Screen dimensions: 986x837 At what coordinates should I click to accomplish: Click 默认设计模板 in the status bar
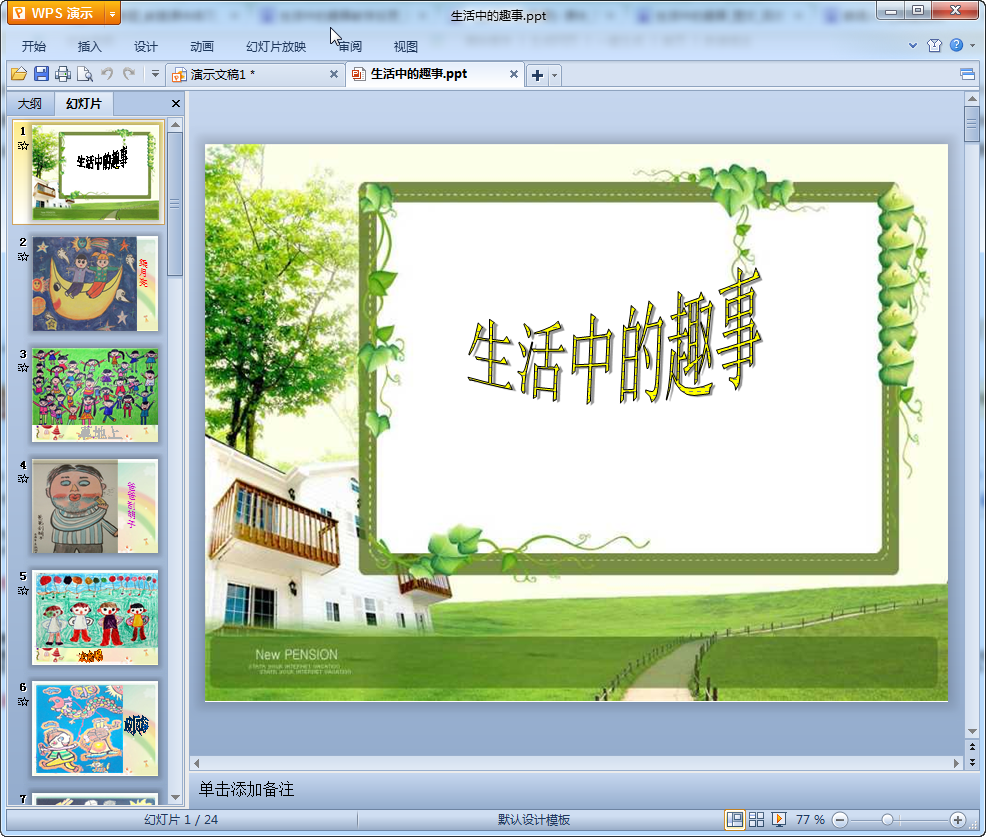pos(534,820)
